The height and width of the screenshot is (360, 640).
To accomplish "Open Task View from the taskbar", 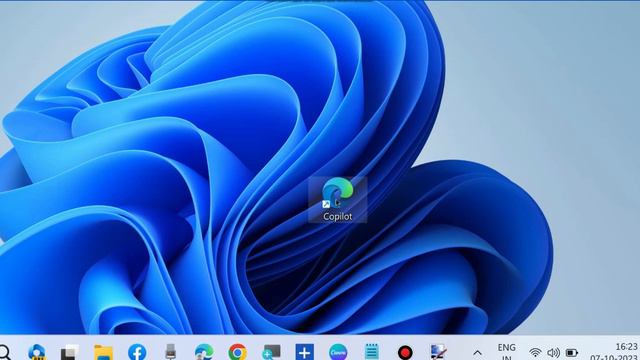I will (70, 352).
